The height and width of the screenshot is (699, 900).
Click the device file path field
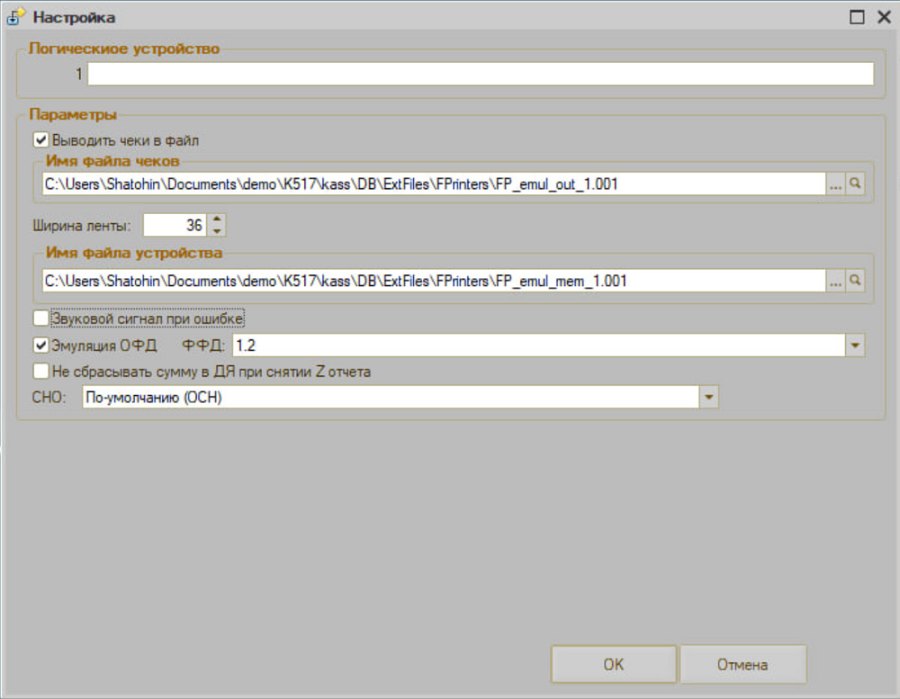434,281
